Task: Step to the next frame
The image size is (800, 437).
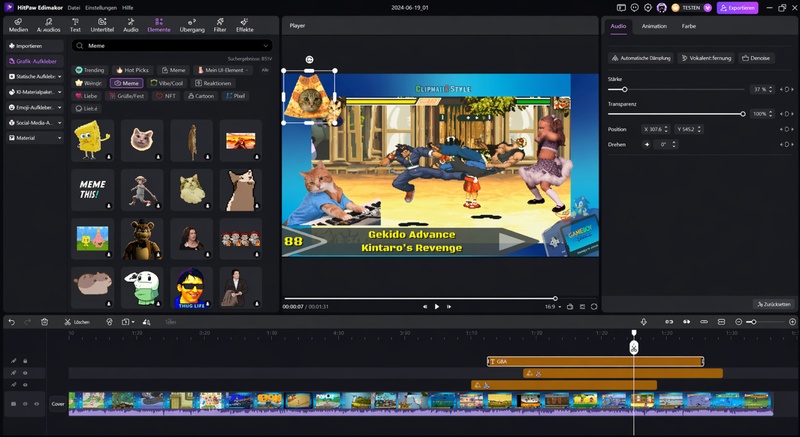Action: pos(449,306)
